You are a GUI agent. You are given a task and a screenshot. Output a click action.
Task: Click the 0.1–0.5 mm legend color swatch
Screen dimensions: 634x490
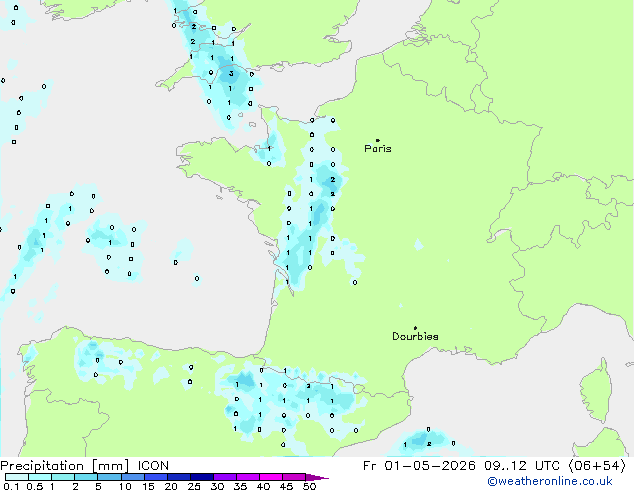coord(17,477)
